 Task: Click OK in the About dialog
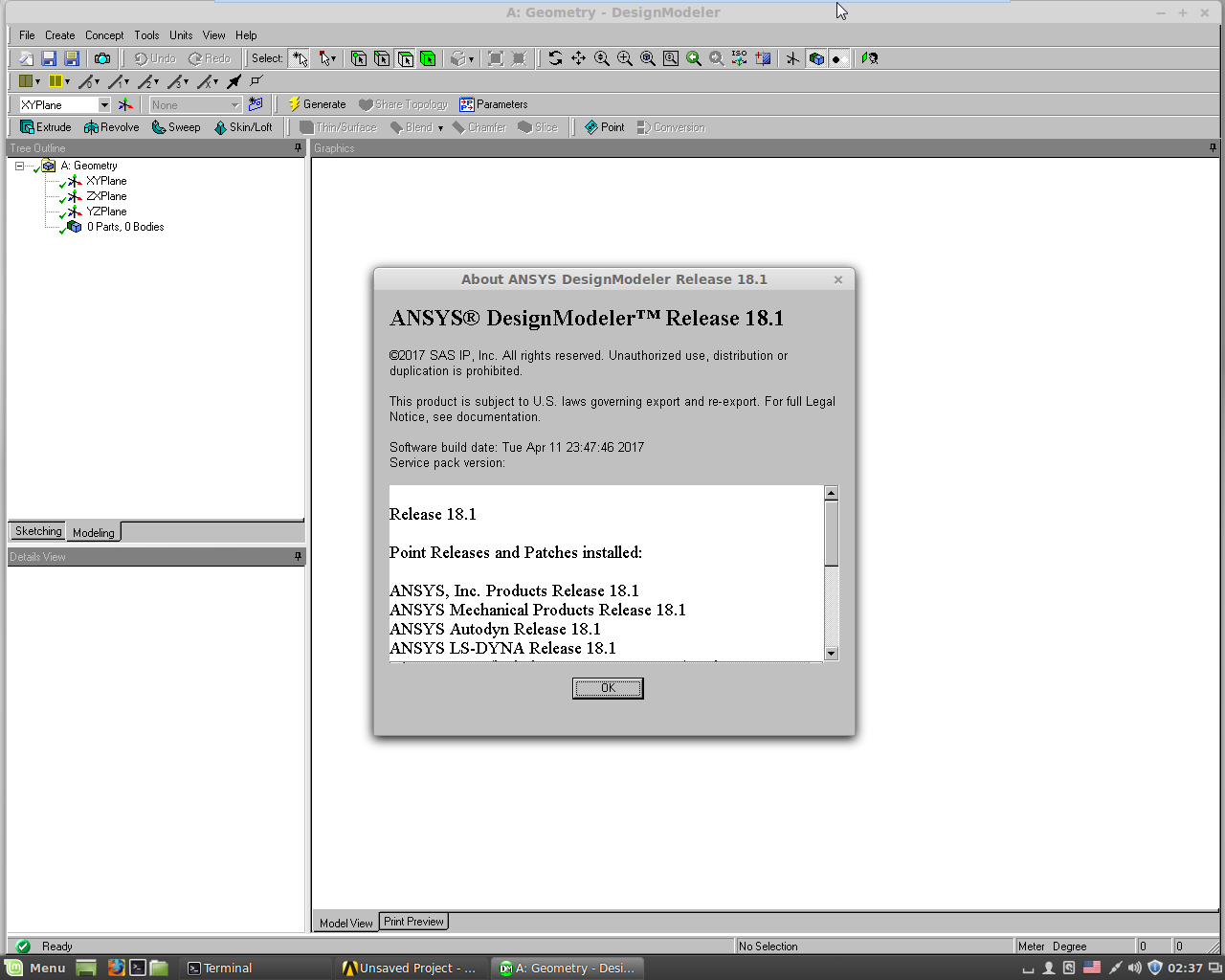click(608, 688)
